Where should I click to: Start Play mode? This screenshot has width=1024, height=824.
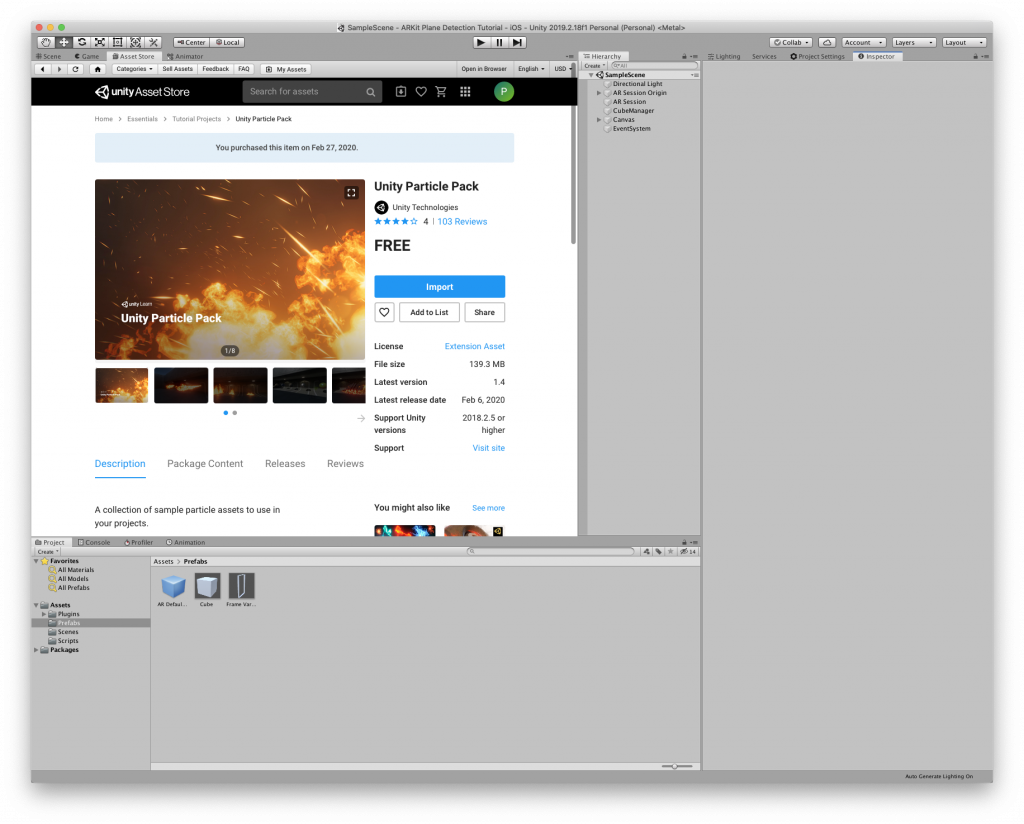[x=481, y=42]
